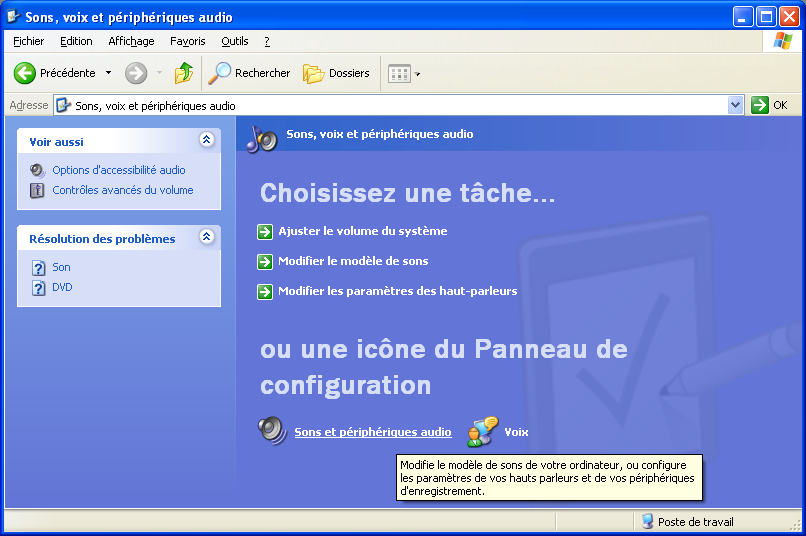Click the Windows flag logo
The image size is (806, 536).
[782, 41]
